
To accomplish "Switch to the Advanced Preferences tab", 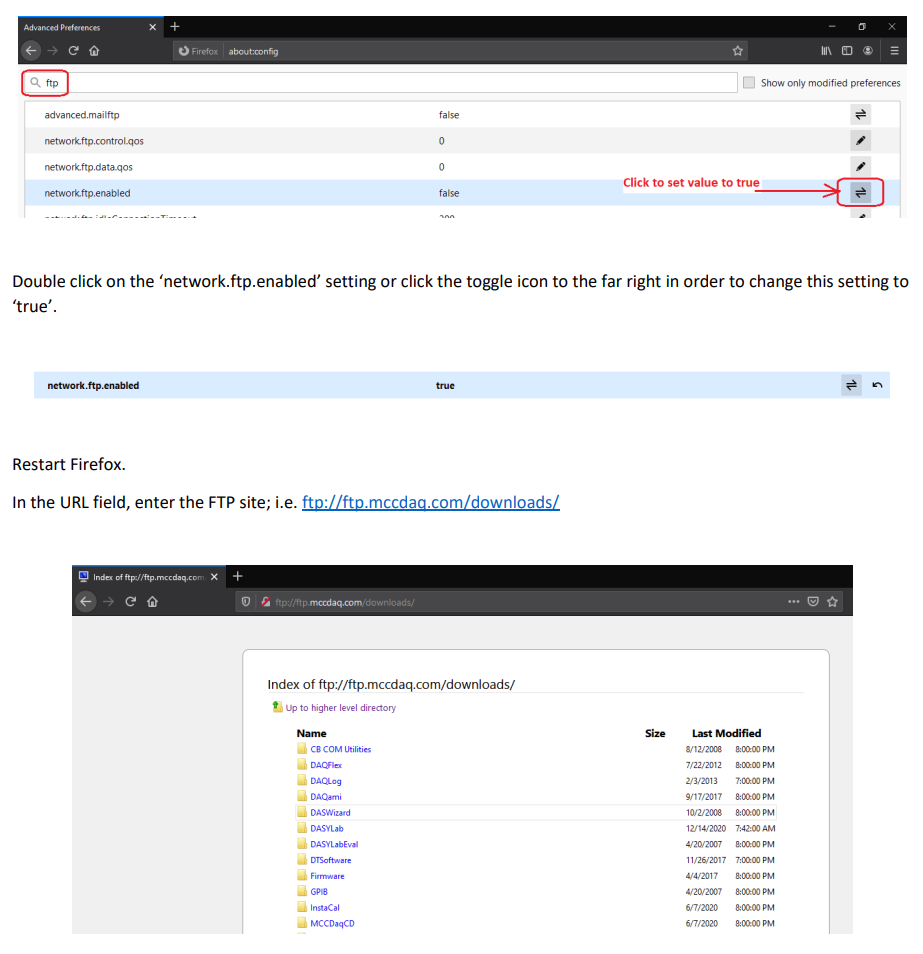I will pyautogui.click(x=85, y=27).
